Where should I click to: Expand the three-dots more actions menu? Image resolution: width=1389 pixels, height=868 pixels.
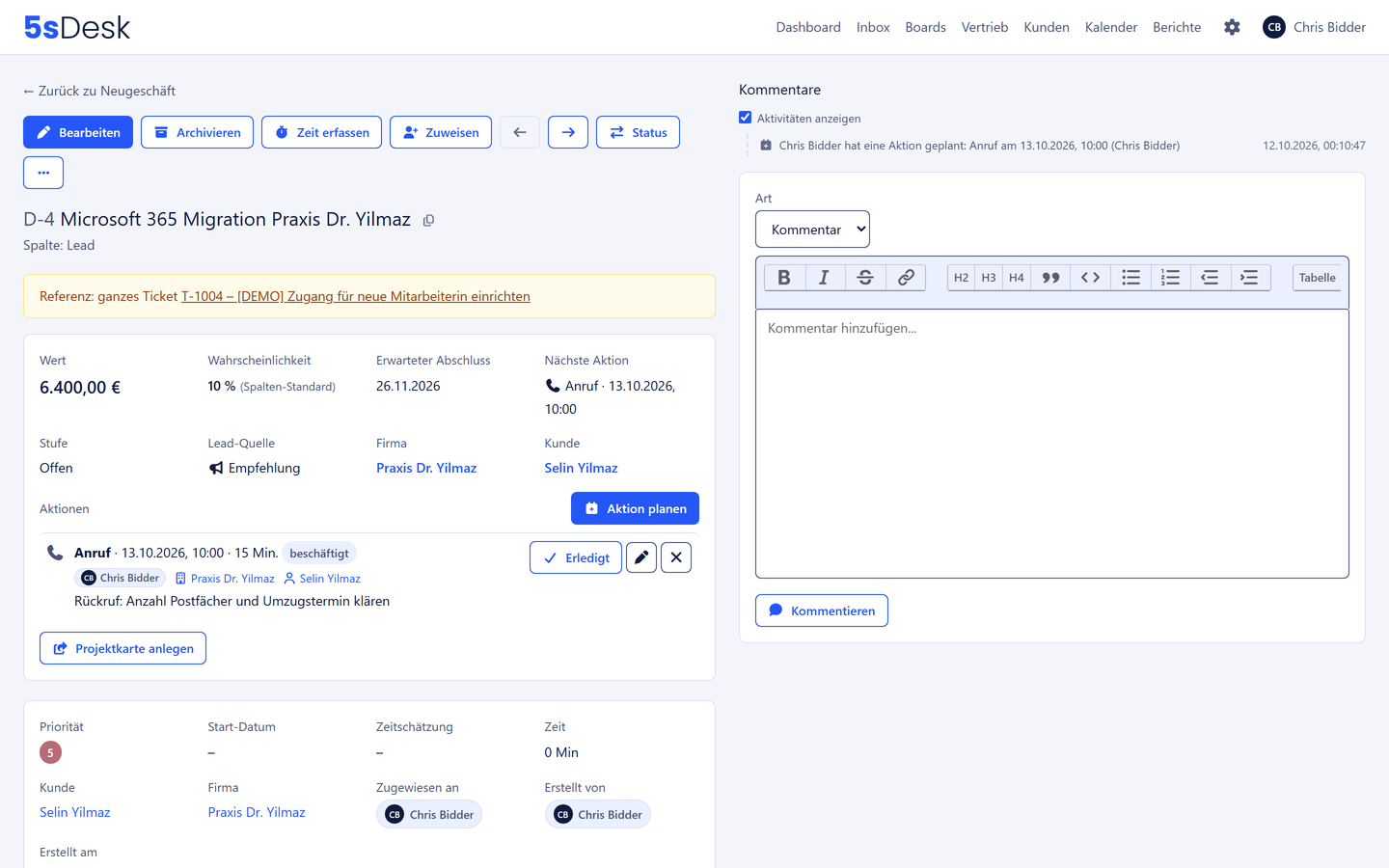point(43,173)
